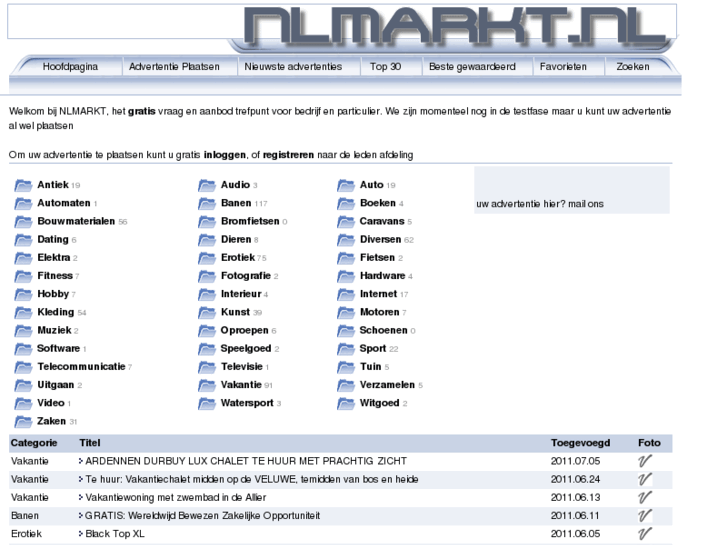The image size is (727, 545).
Task: Open the Bouwmaterialen folder icon
Action: (x=23, y=221)
